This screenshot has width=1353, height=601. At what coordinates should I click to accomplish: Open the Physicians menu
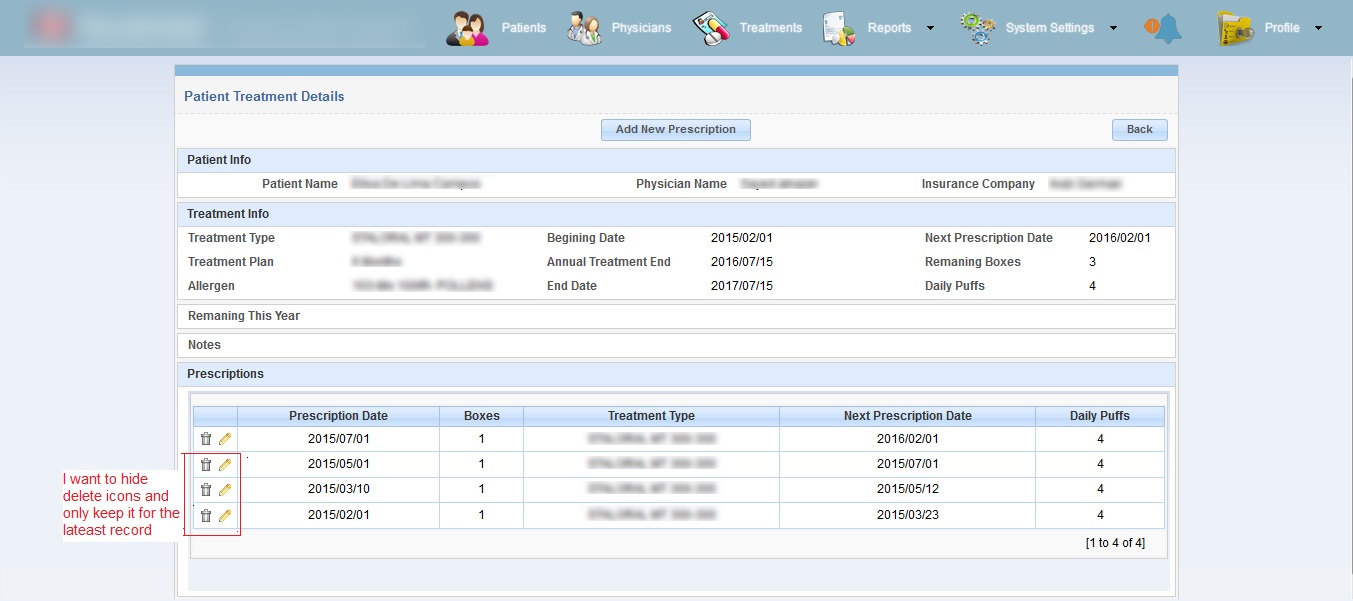641,28
